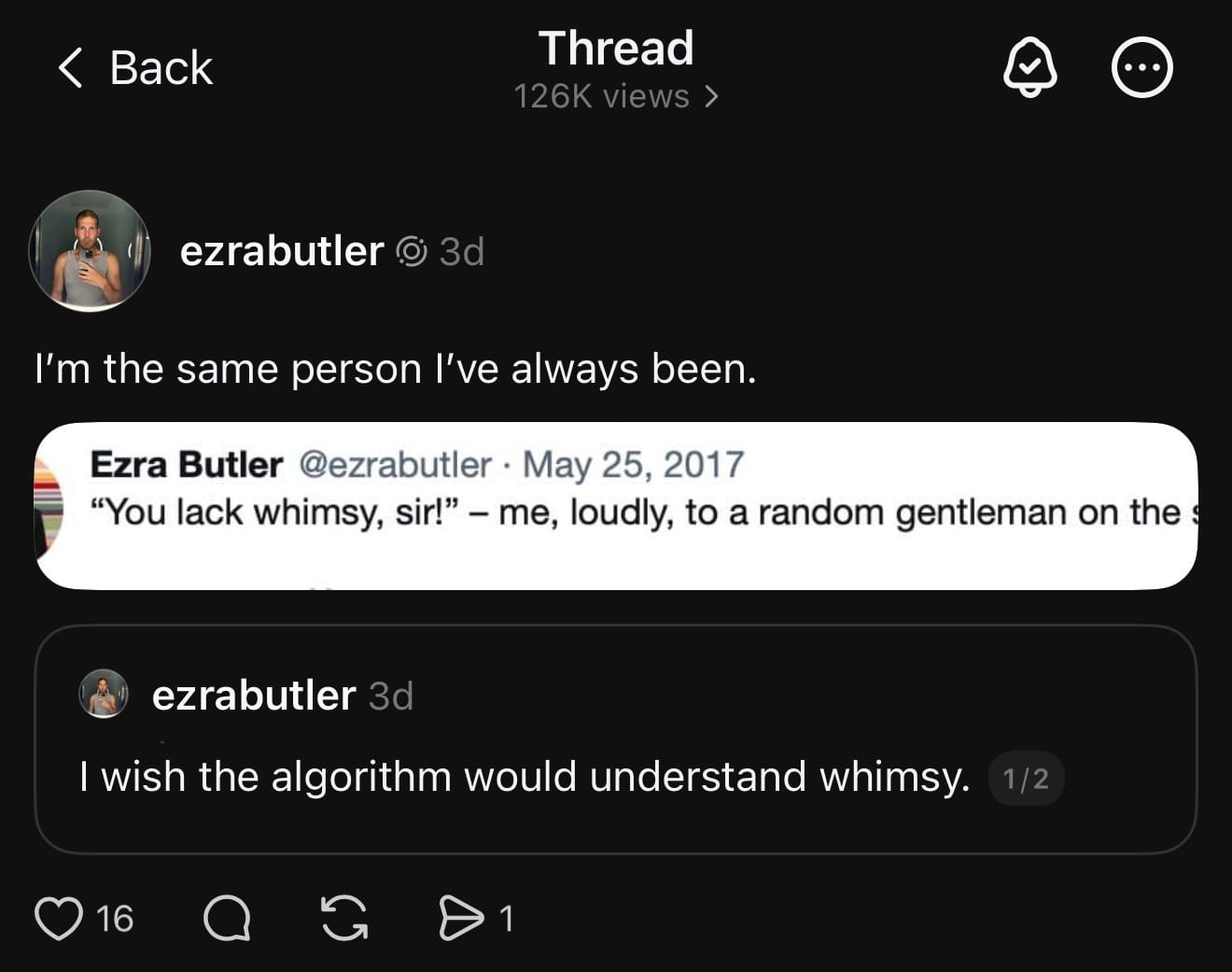
Task: Tap the Back text label
Action: (161, 68)
